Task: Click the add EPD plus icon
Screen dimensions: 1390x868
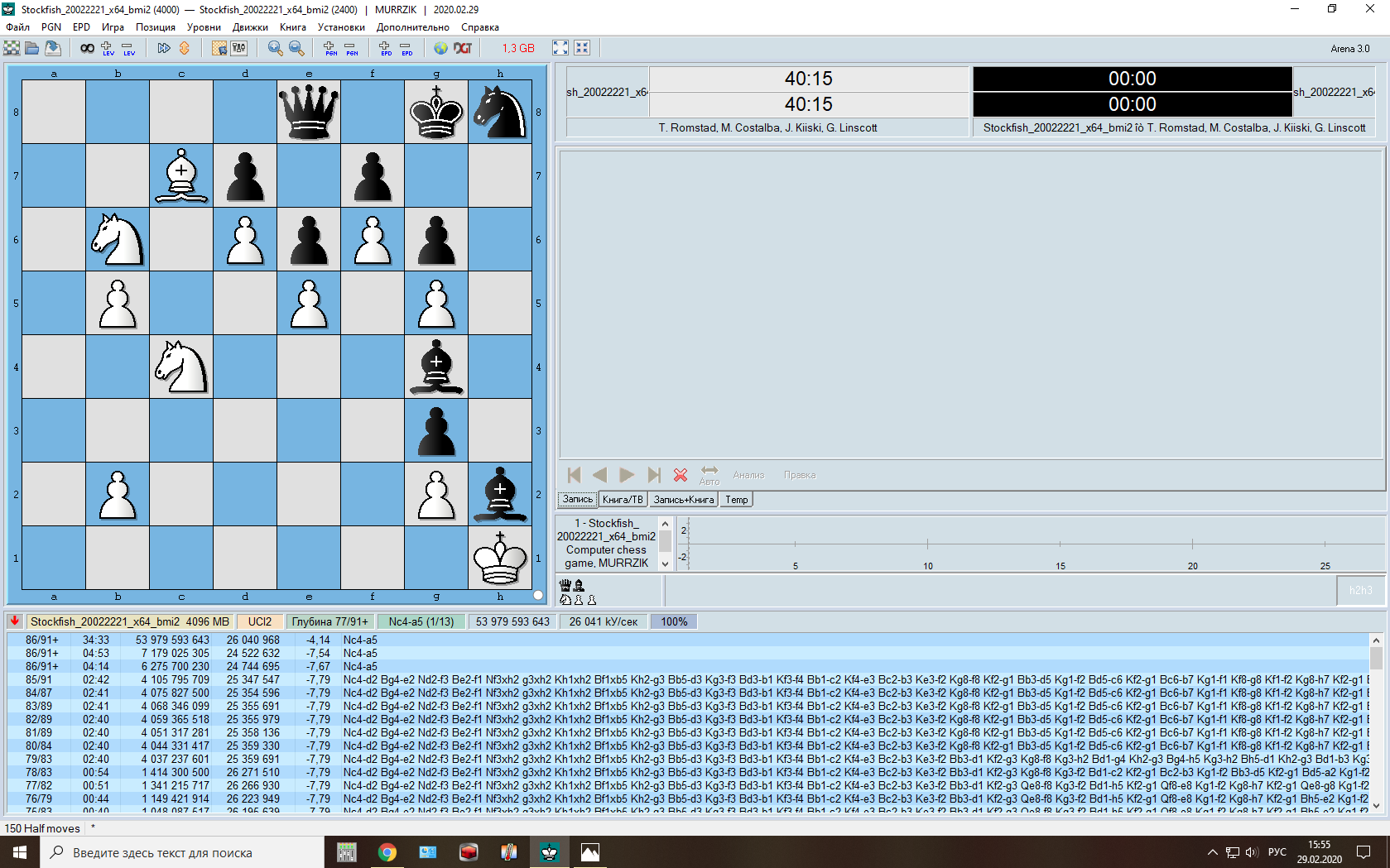Action: click(385, 48)
